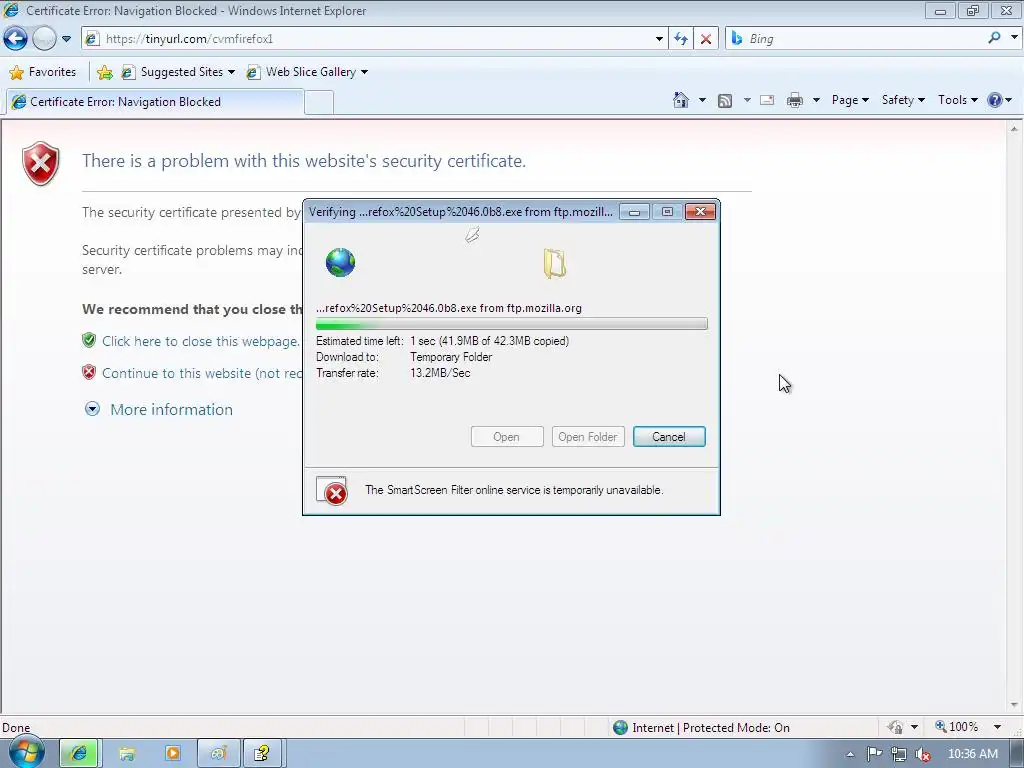Open Windows Media Player from taskbar
The width and height of the screenshot is (1024, 768).
[173, 754]
